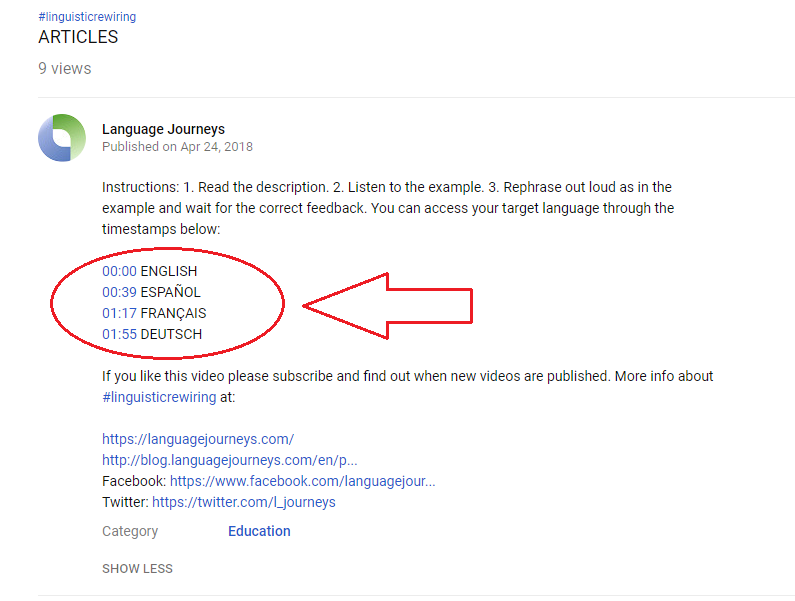Jump to the 01:17 FRANÇAIS timestamp
This screenshot has width=795, height=601.
click(119, 313)
